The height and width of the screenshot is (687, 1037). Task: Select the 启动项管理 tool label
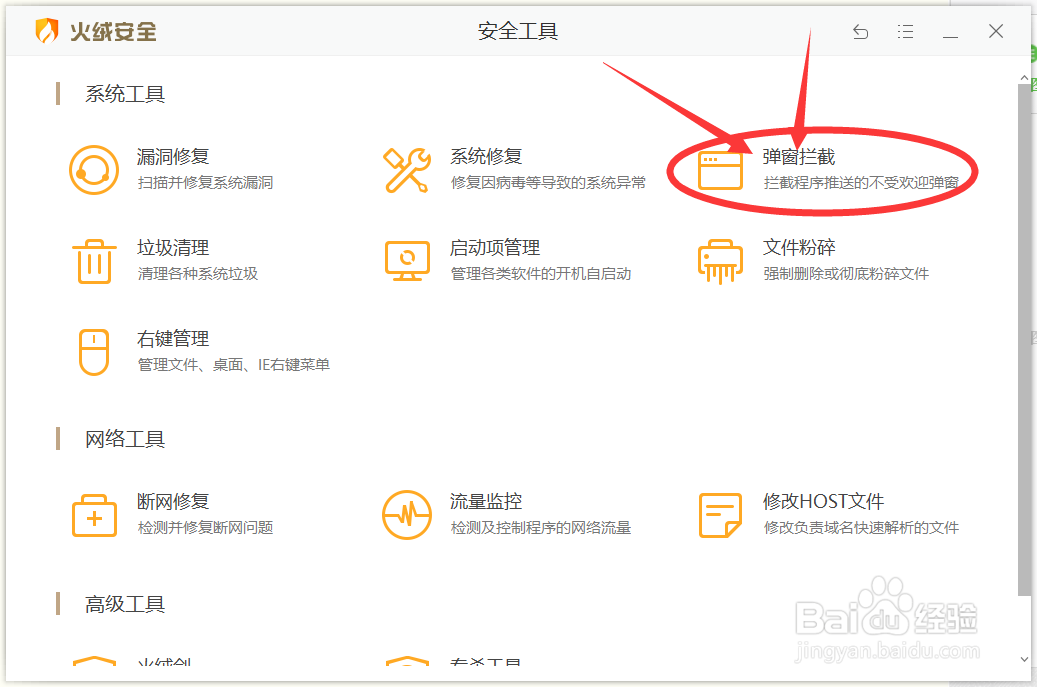pyautogui.click(x=495, y=248)
